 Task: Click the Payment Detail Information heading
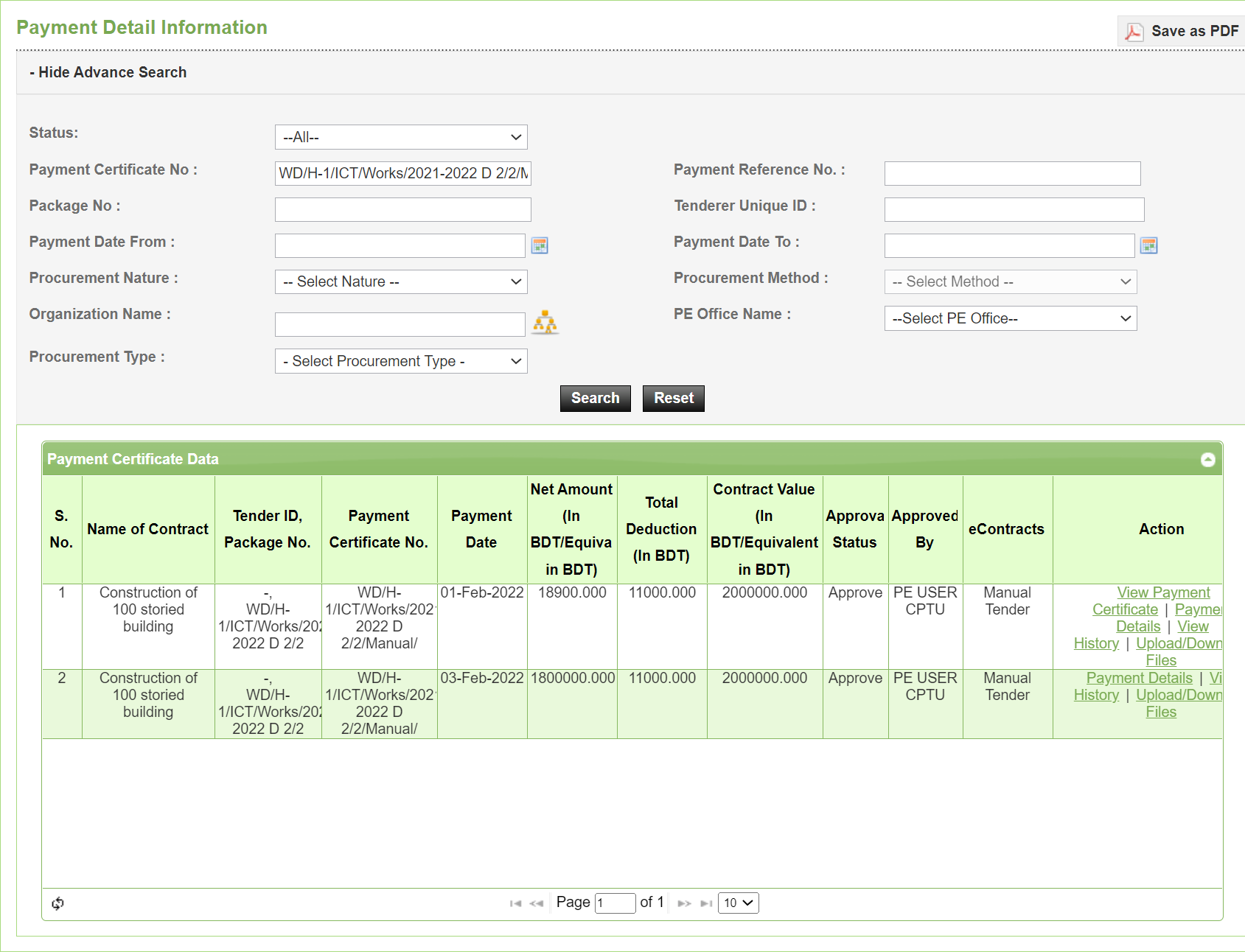coord(142,27)
